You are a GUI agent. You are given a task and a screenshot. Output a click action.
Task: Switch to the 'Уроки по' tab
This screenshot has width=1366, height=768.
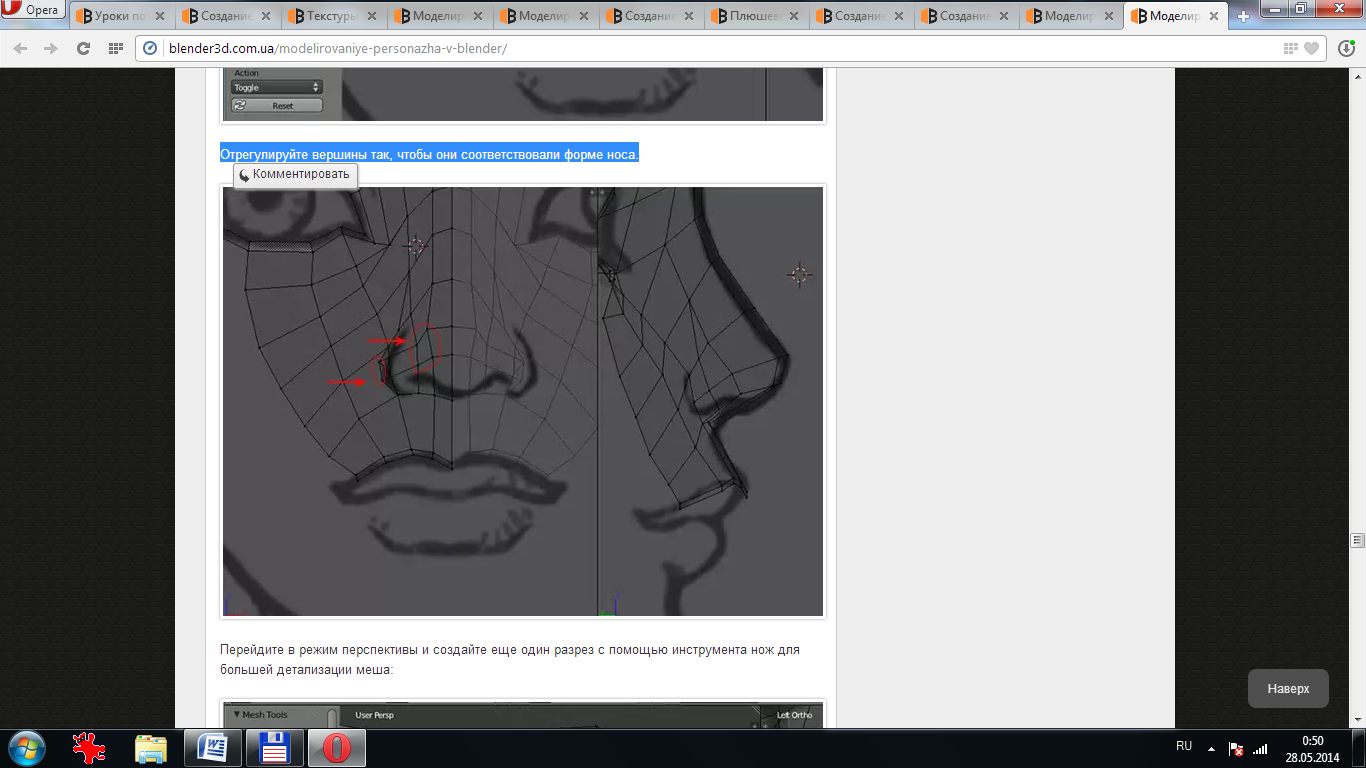(120, 16)
